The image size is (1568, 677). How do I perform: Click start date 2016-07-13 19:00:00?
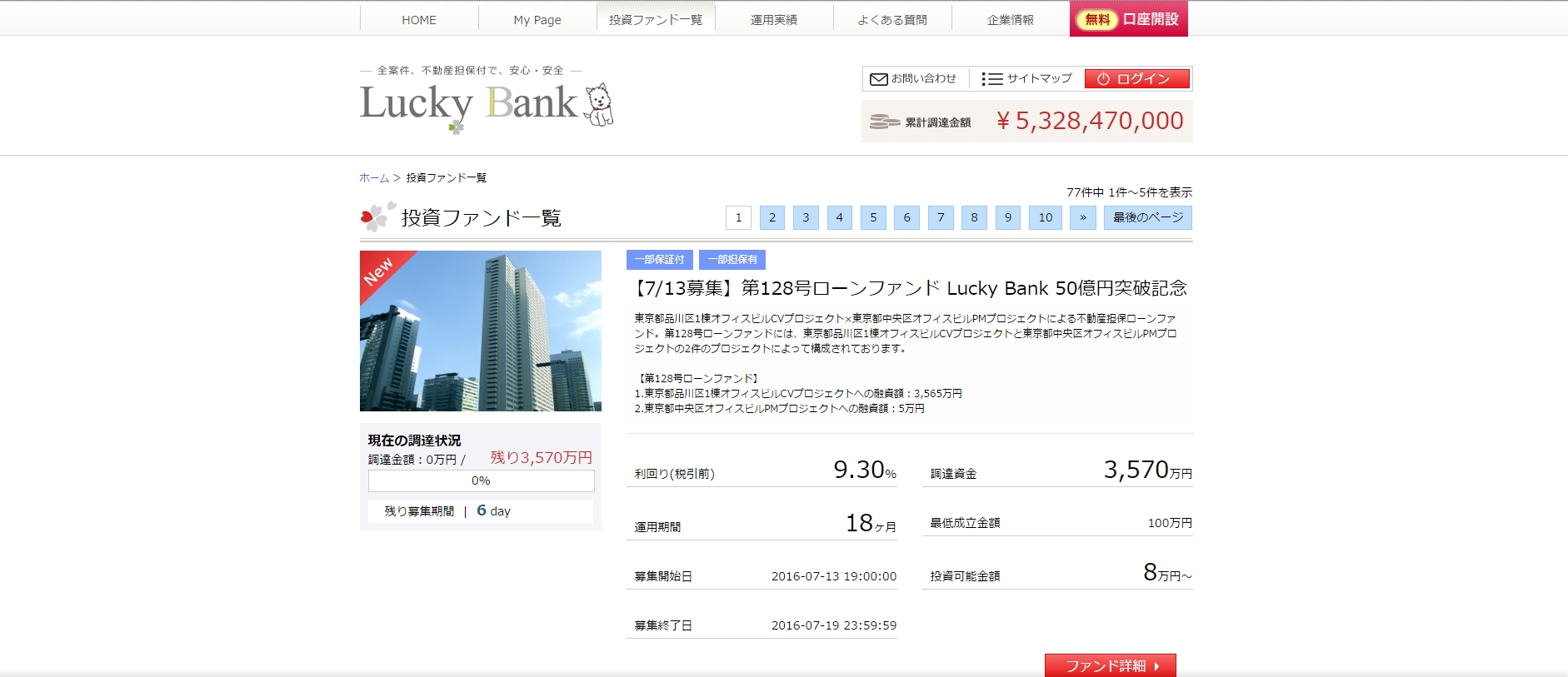(x=834, y=576)
